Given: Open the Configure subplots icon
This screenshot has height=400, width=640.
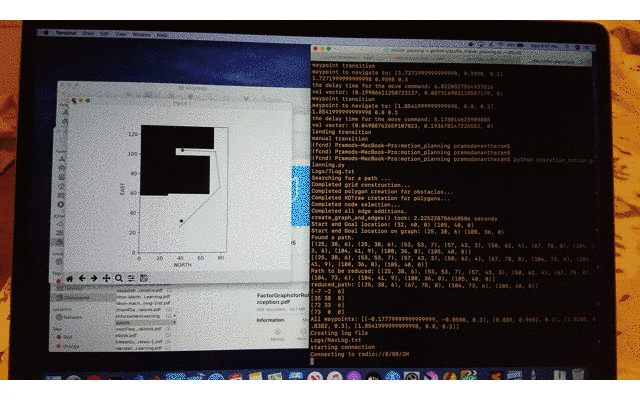Looking at the screenshot, I should pos(130,277).
